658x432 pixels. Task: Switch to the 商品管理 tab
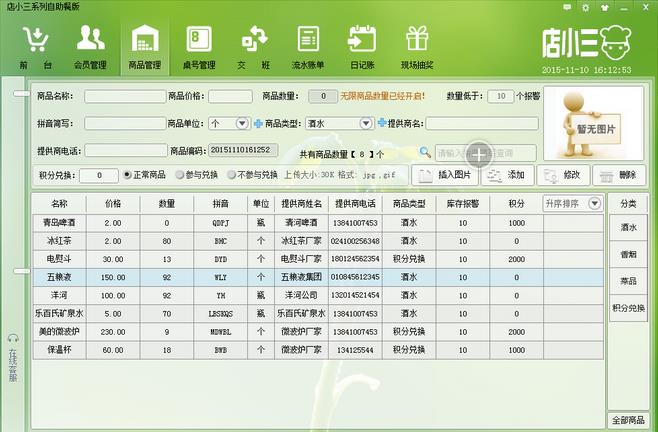pos(145,46)
